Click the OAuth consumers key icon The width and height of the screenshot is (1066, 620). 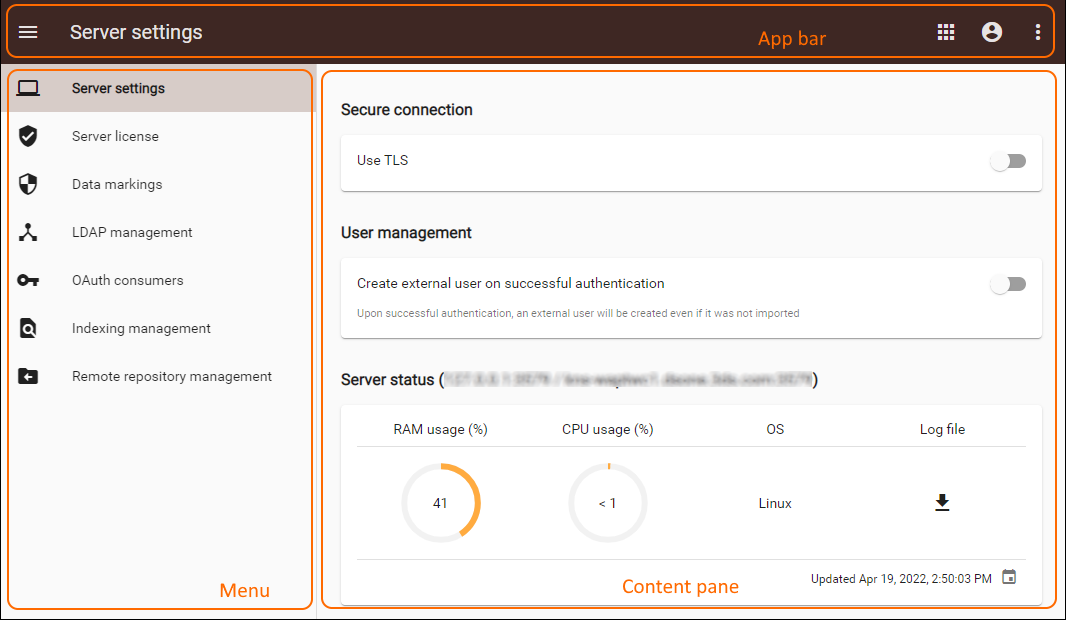pos(28,280)
